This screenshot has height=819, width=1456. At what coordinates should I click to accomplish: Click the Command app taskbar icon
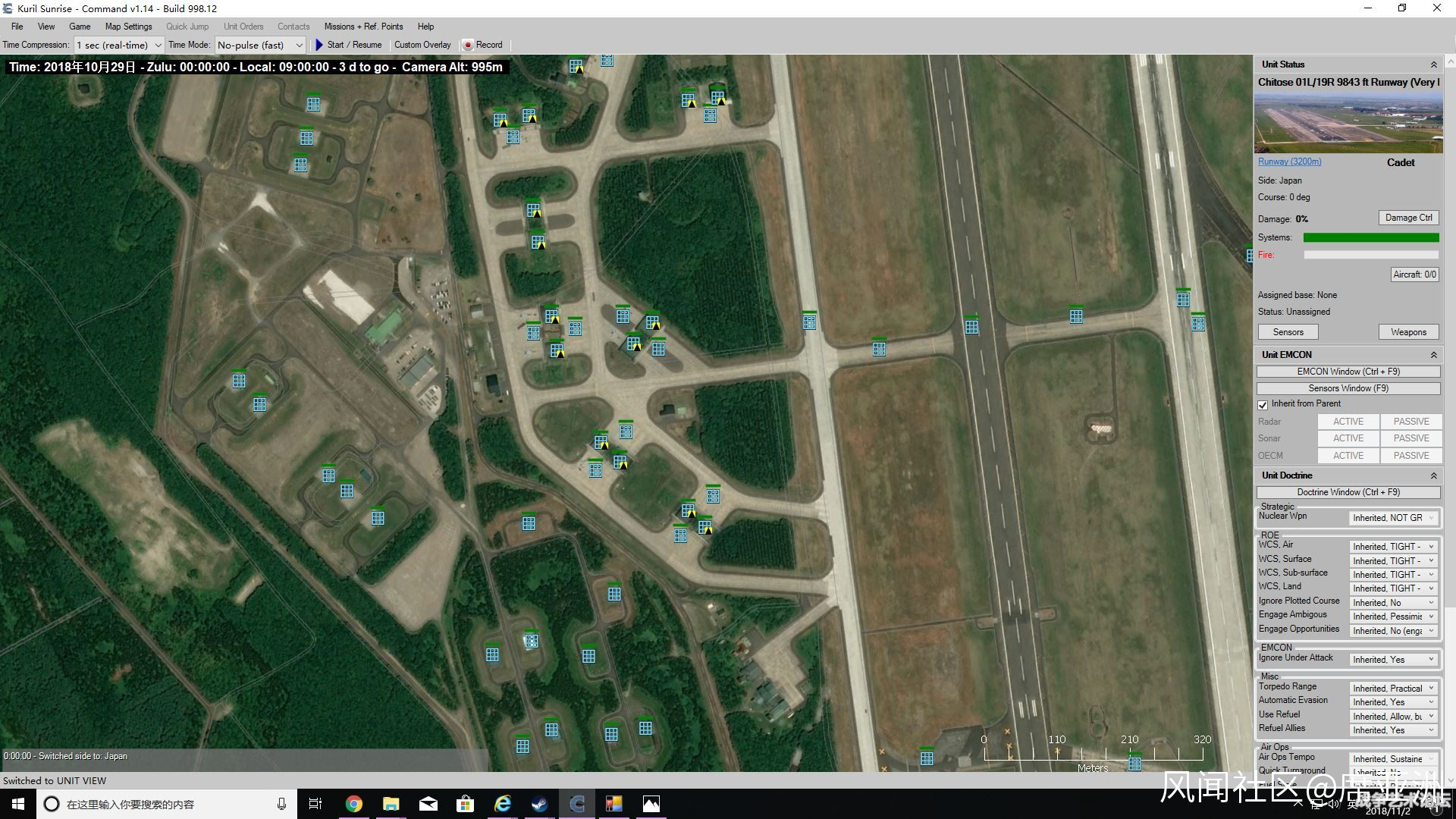pos(576,804)
